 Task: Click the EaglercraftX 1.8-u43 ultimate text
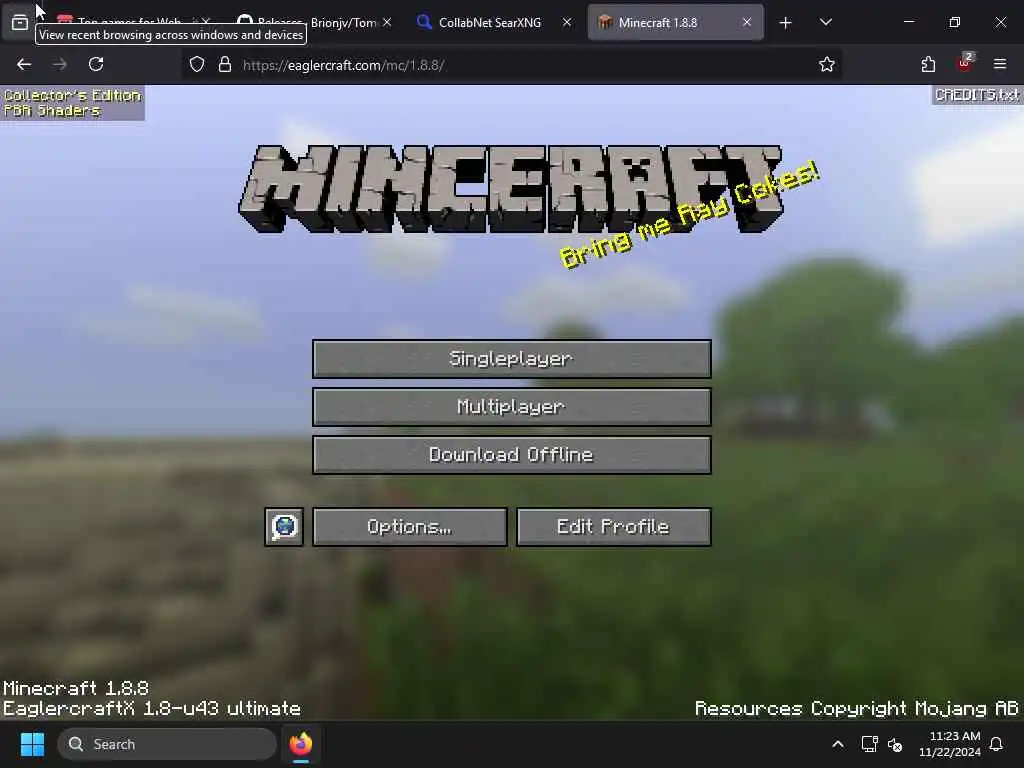152,709
